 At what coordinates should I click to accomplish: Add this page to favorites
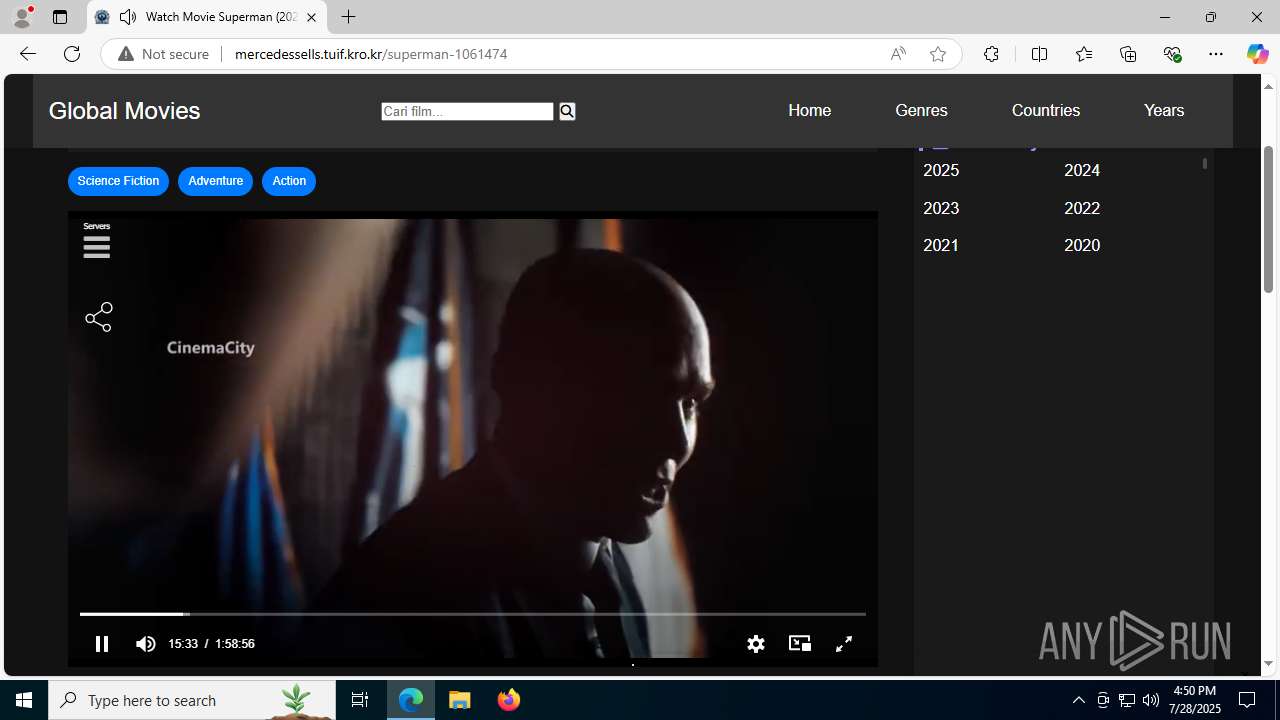point(938,54)
